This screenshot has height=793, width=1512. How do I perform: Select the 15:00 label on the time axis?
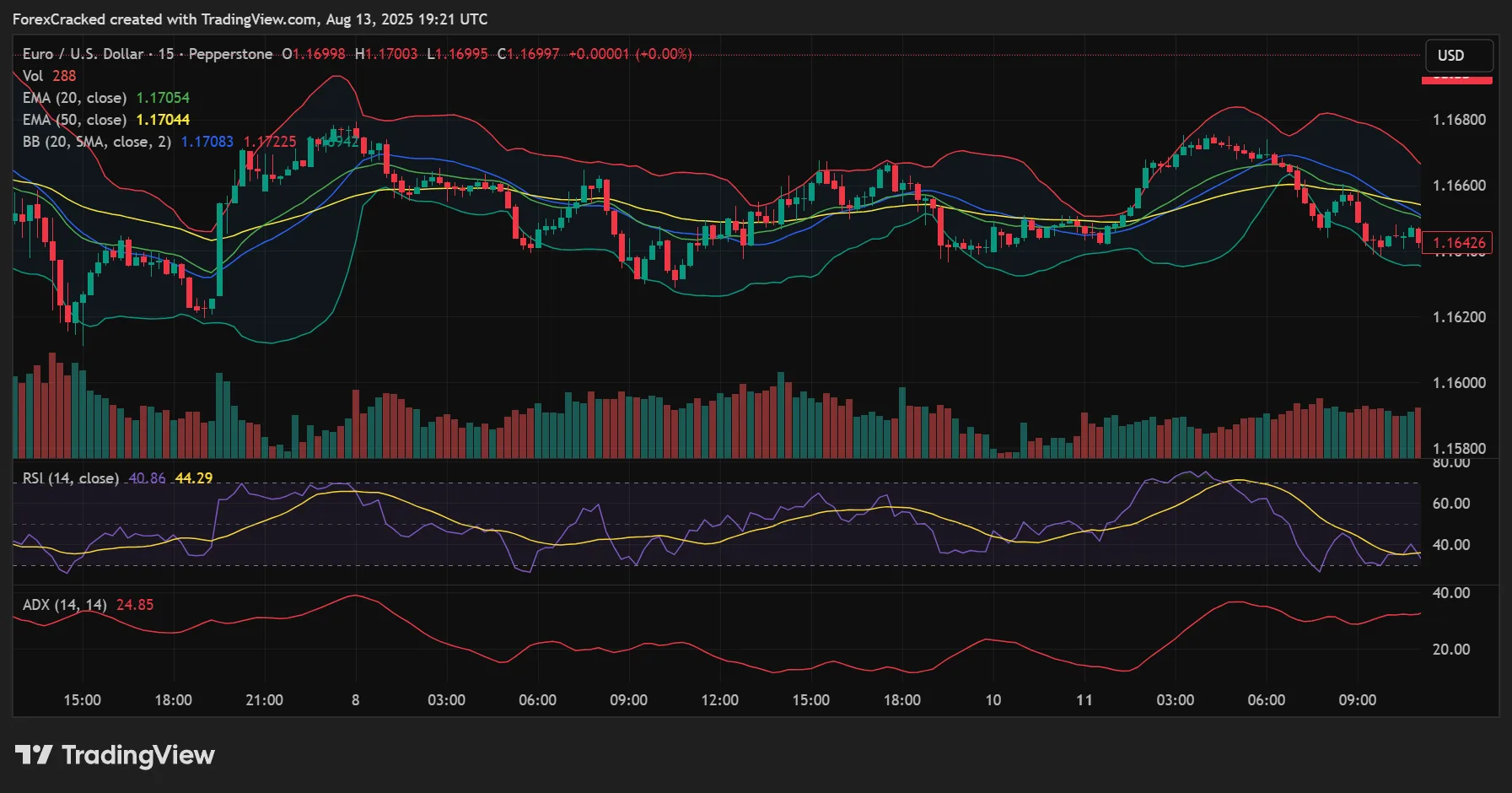point(83,699)
